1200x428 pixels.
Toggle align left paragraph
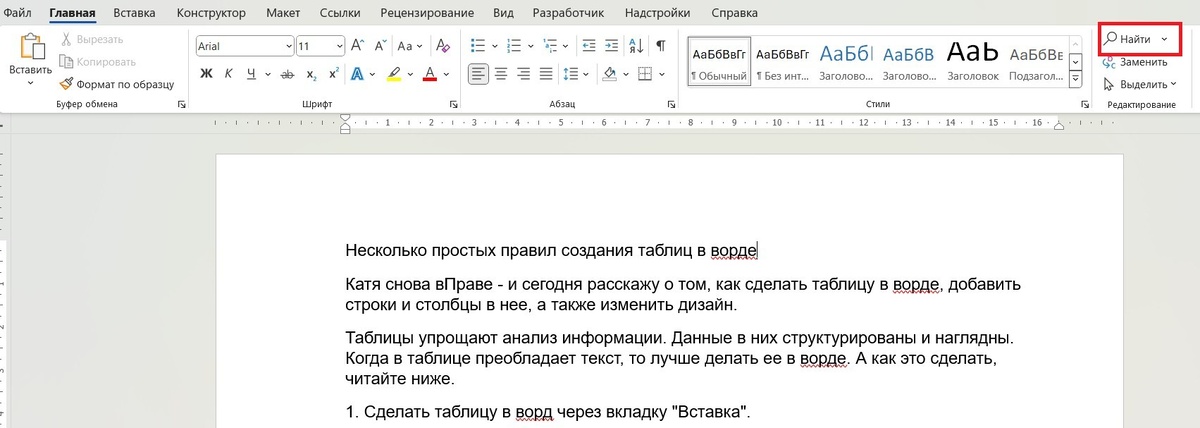click(x=478, y=74)
